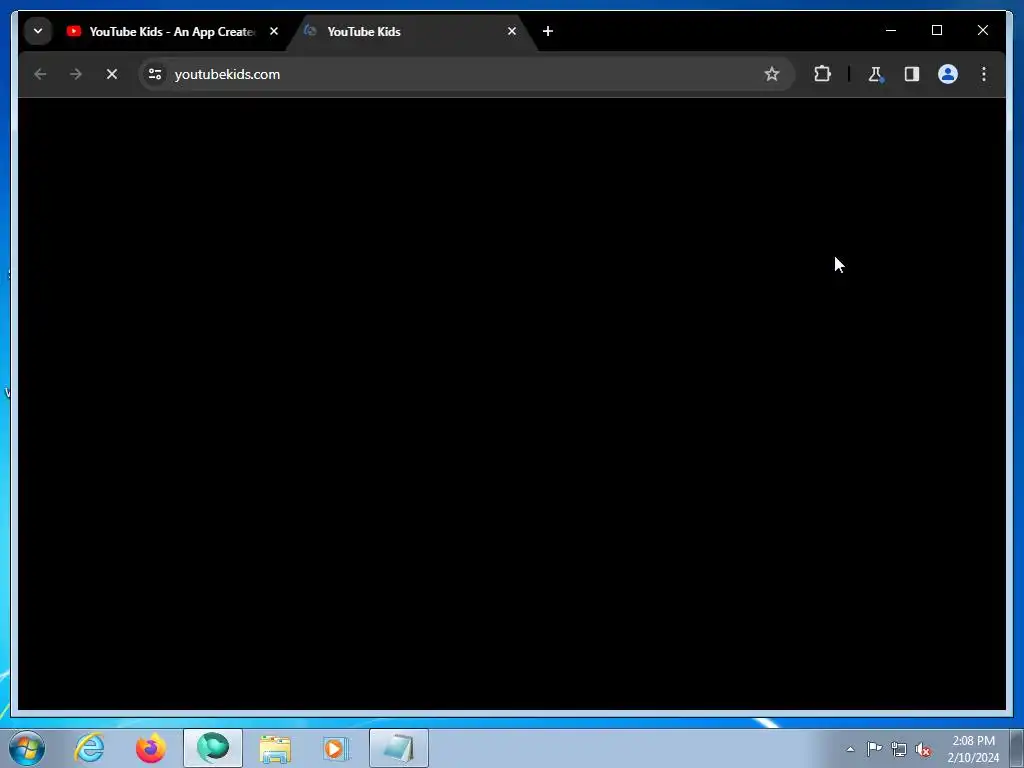Open a new tab with plus button
Screen dimensions: 1024x768
tap(548, 31)
